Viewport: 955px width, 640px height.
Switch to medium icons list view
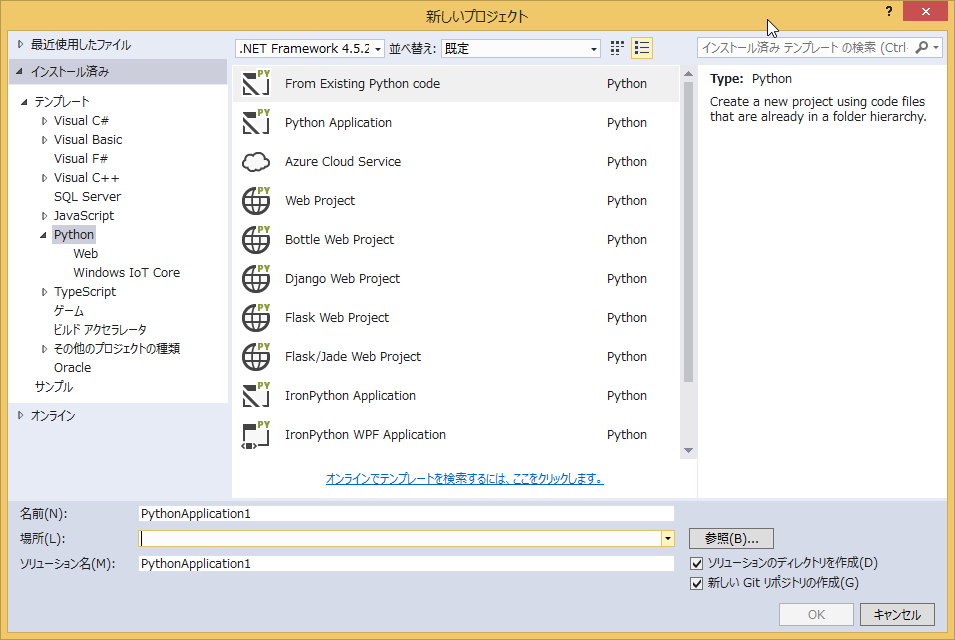(x=642, y=48)
